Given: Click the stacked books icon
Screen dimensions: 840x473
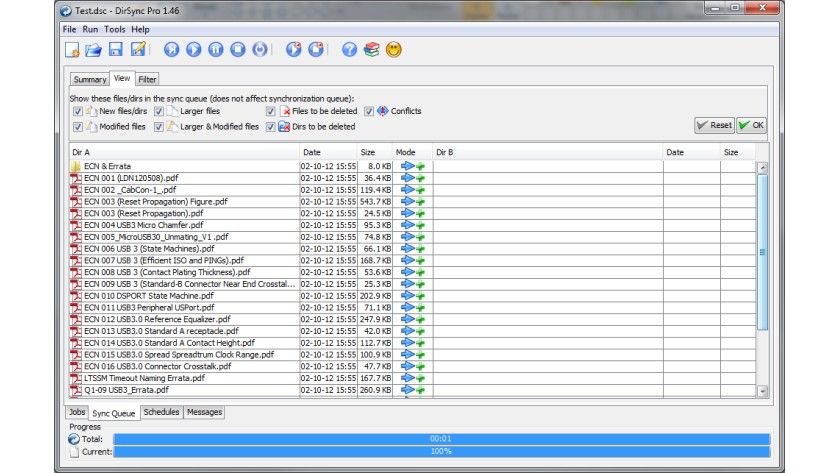Looking at the screenshot, I should coord(371,50).
